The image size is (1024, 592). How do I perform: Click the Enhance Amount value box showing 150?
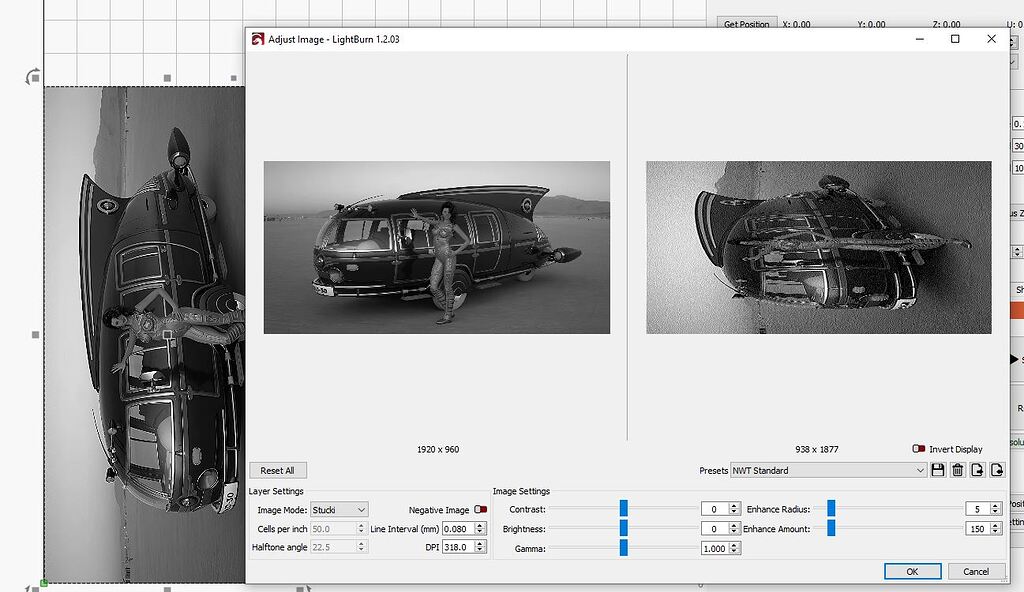pyautogui.click(x=978, y=529)
